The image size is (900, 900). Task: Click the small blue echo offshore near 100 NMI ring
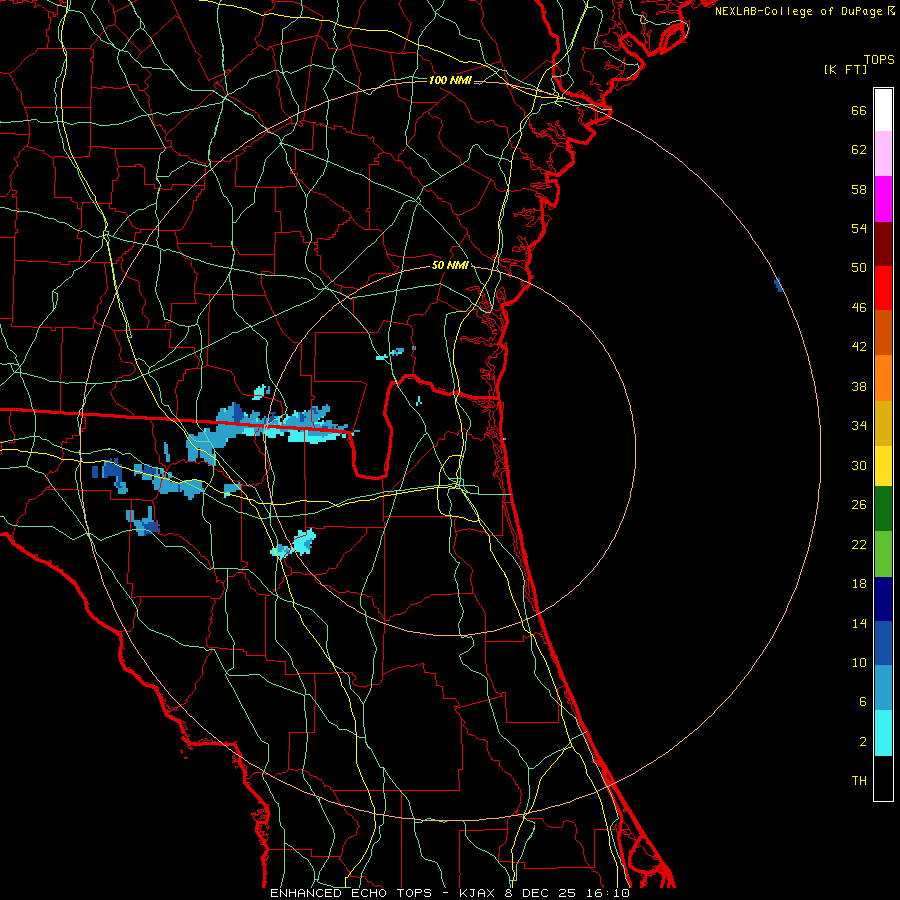778,285
